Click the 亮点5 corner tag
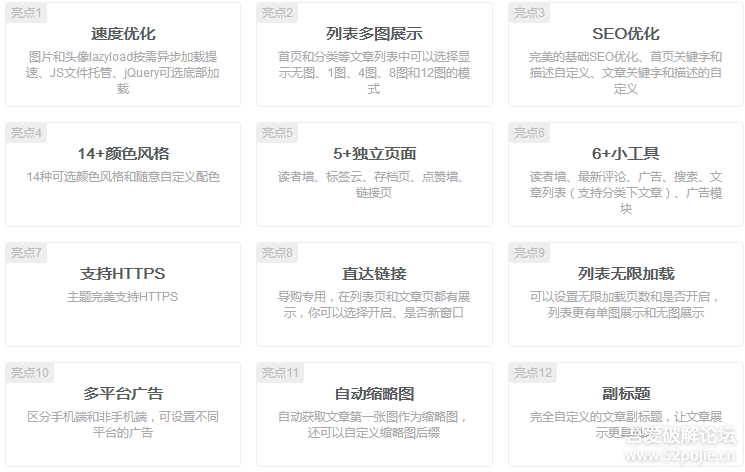 (x=277, y=133)
